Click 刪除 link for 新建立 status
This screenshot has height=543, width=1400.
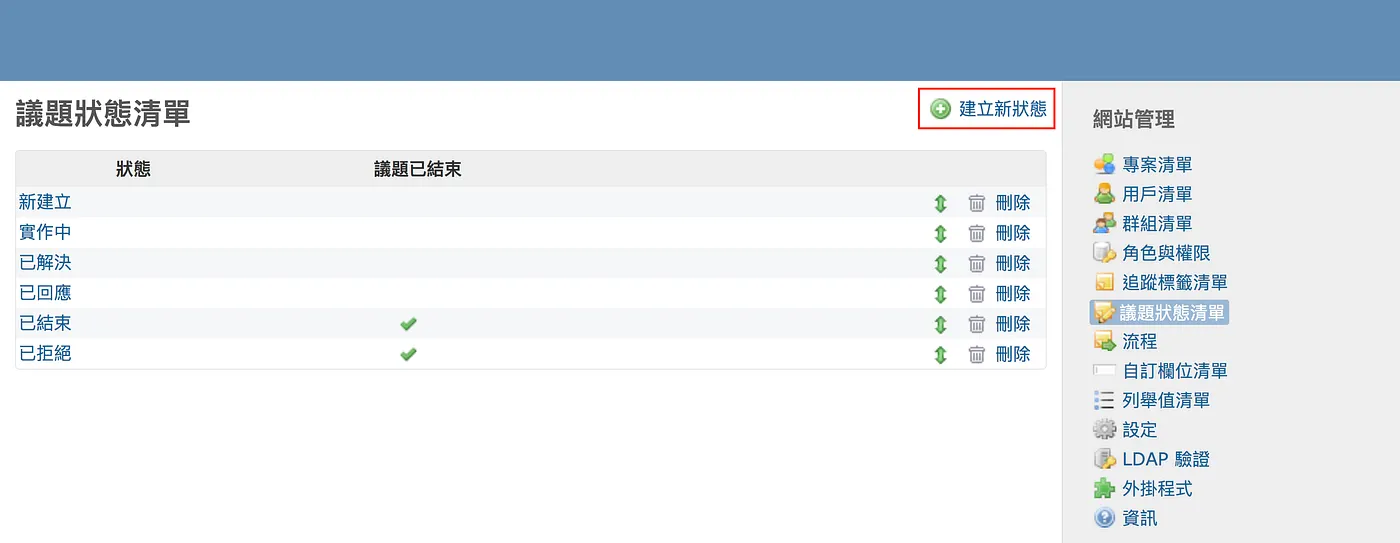(1013, 203)
